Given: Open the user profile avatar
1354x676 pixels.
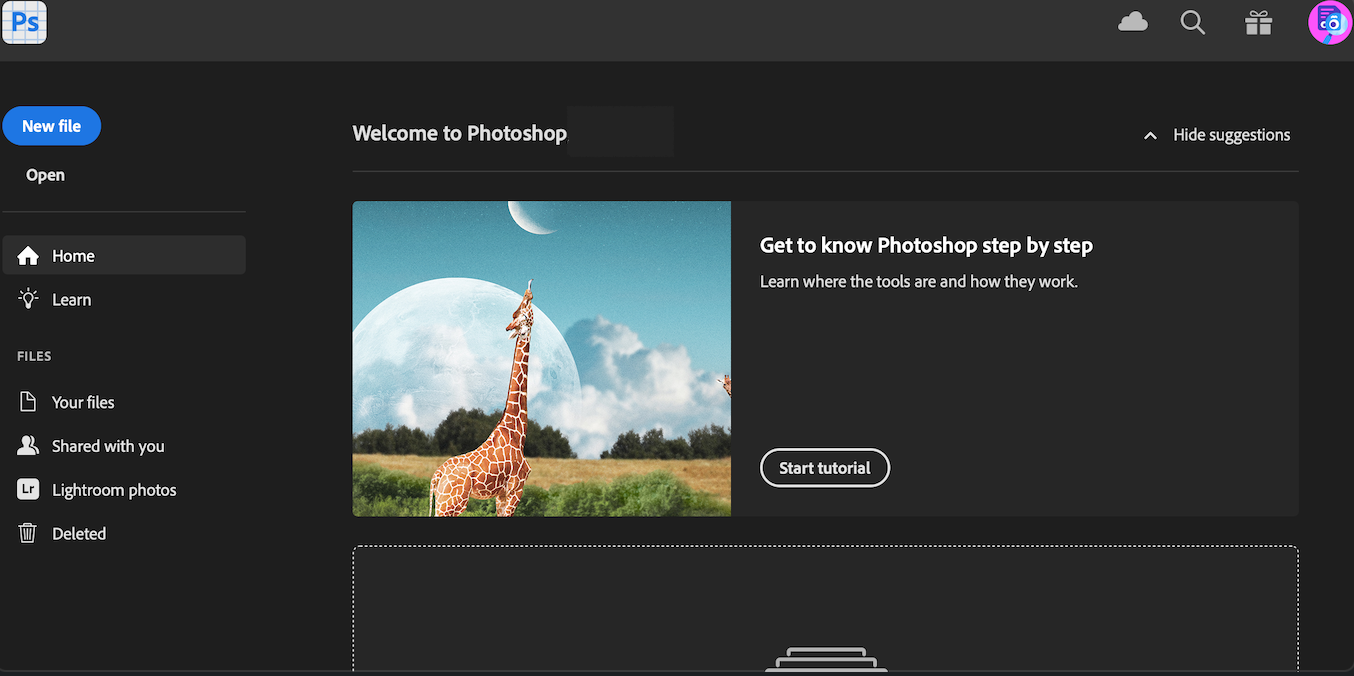Looking at the screenshot, I should point(1329,22).
